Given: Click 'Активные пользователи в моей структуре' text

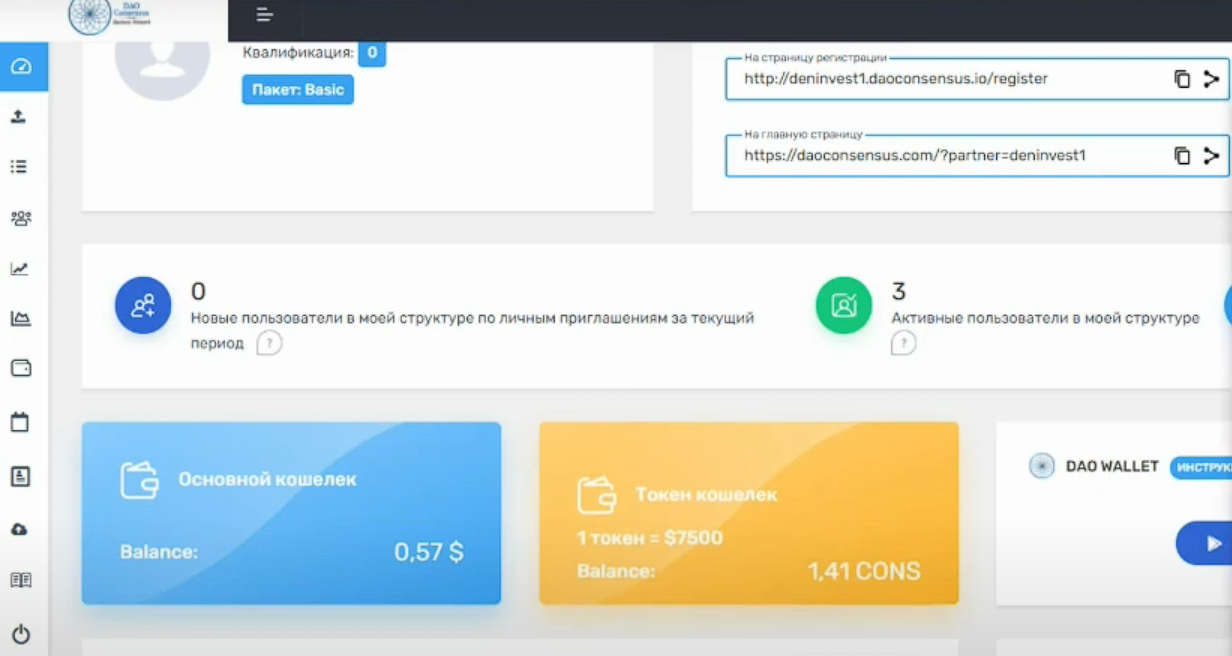Looking at the screenshot, I should click(x=1045, y=318).
